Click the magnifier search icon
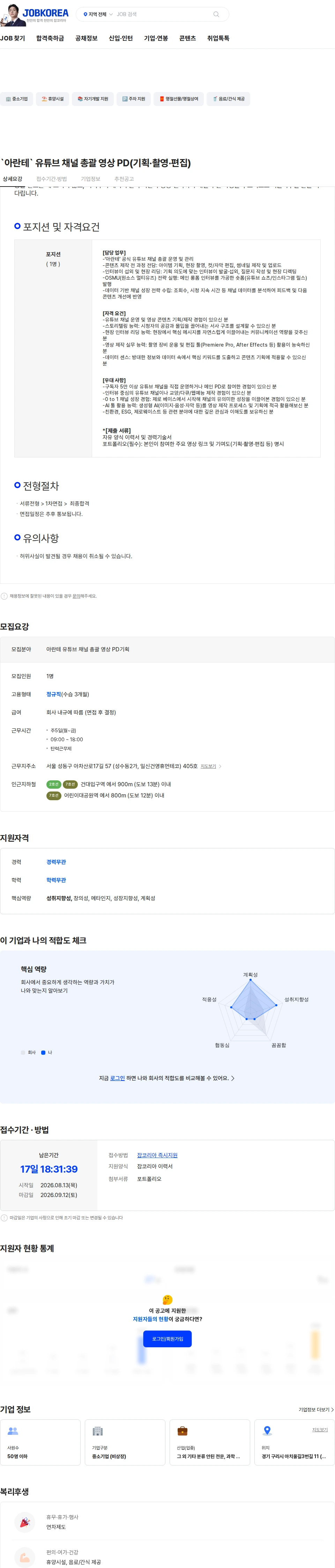 [x=216, y=14]
